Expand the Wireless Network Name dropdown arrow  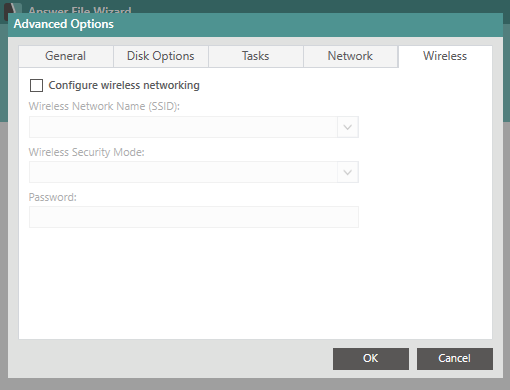[x=348, y=127]
